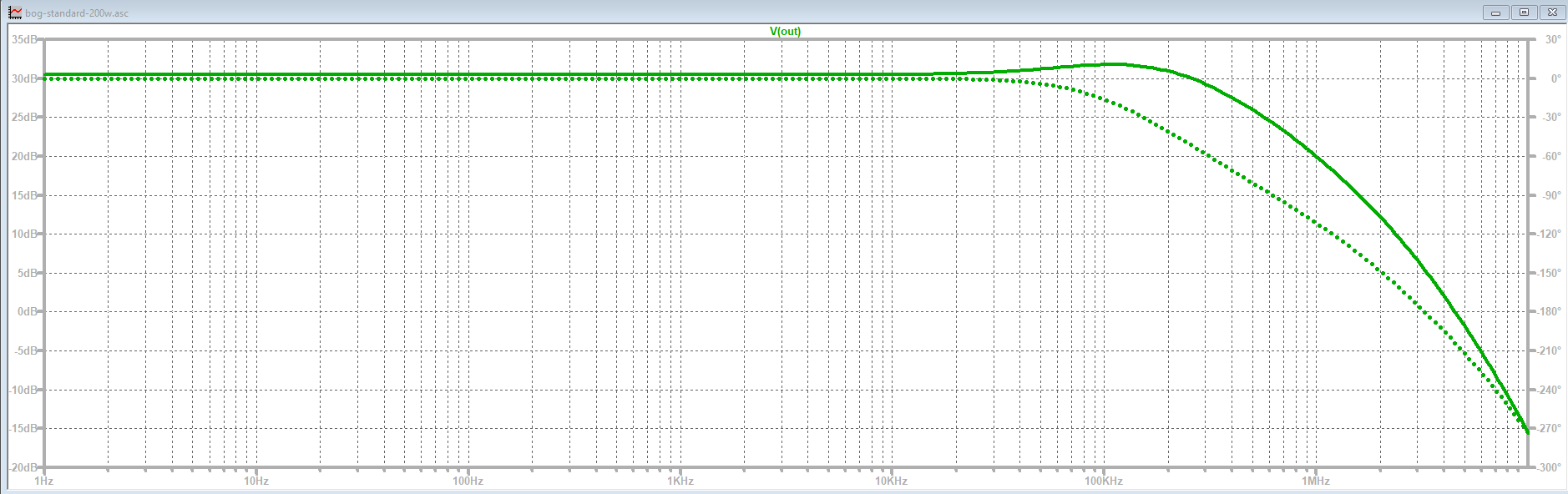Screen dimensions: 1568x494
Task: Minimize the waveform window
Action: point(1495,13)
